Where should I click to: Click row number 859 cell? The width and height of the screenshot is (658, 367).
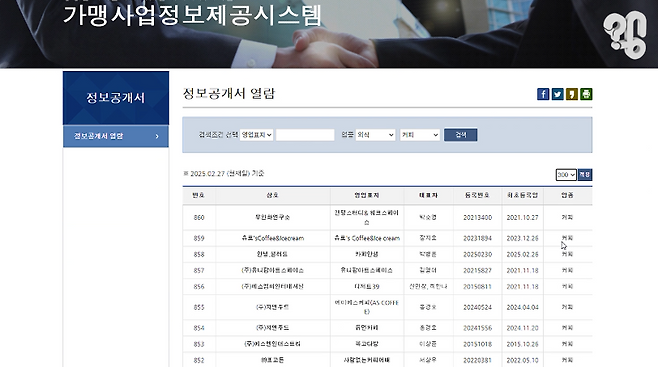click(x=199, y=238)
